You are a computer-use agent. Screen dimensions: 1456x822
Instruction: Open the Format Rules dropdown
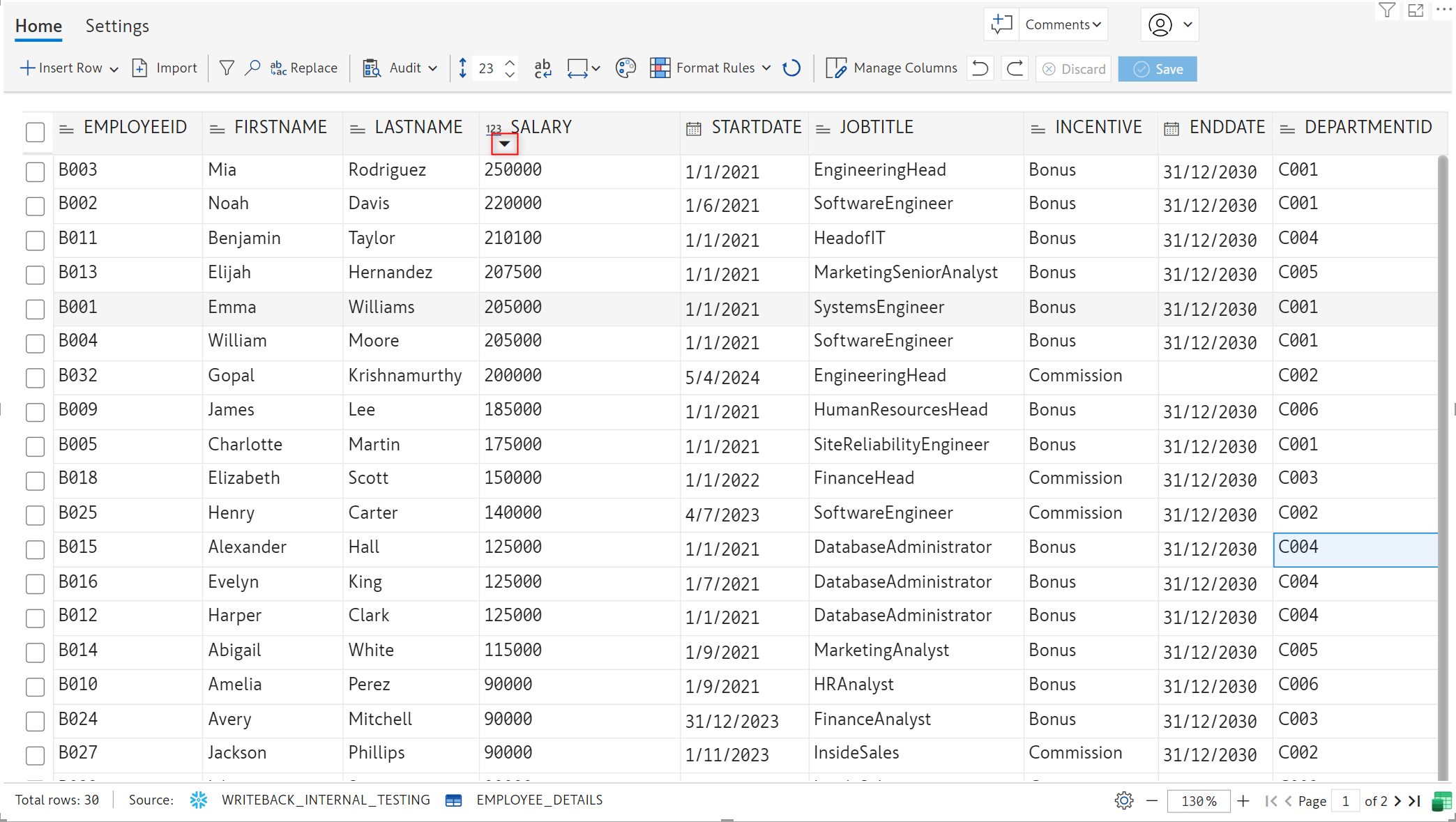[766, 68]
